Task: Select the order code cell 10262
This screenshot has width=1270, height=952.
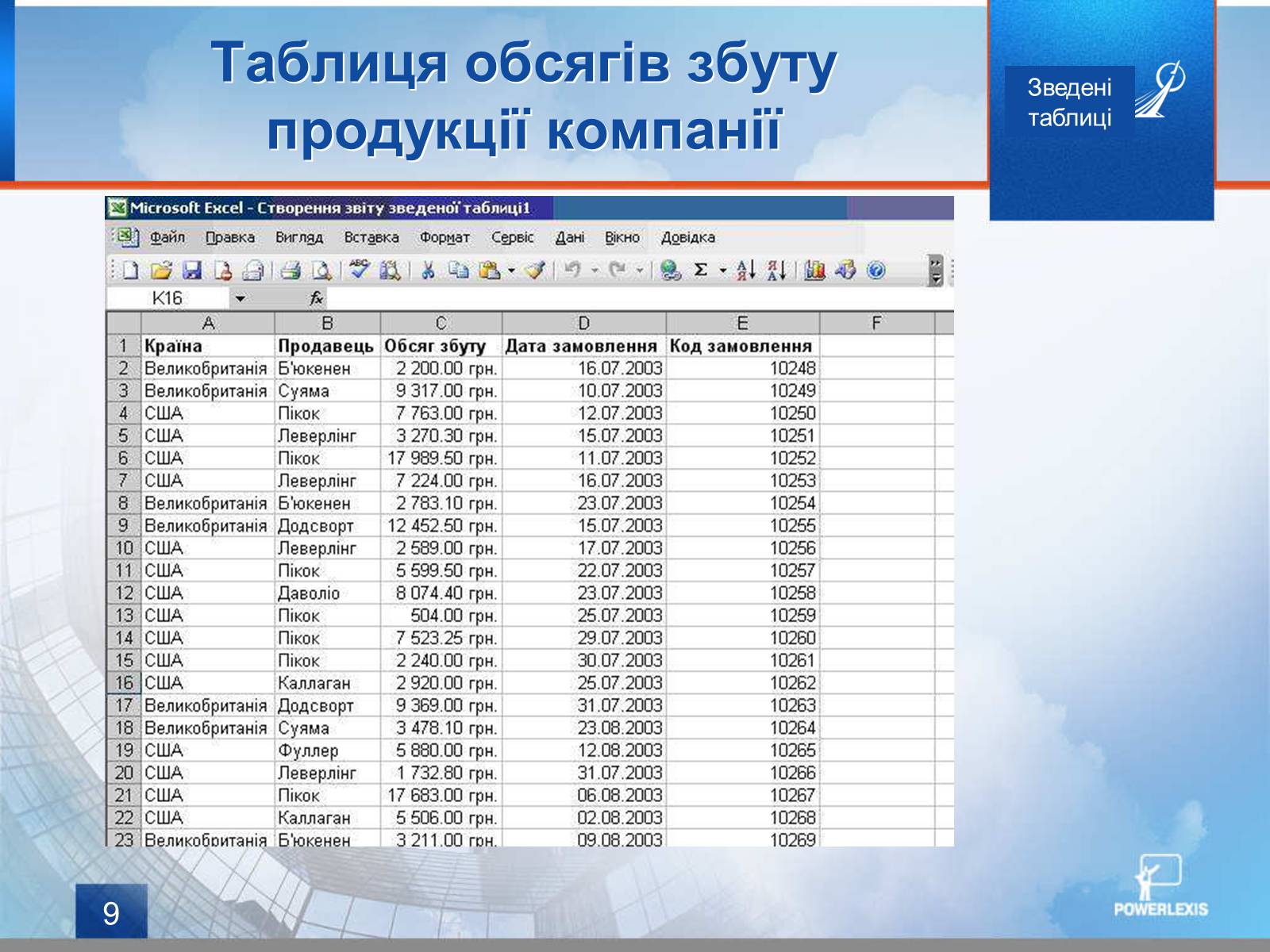Action: pos(743,683)
